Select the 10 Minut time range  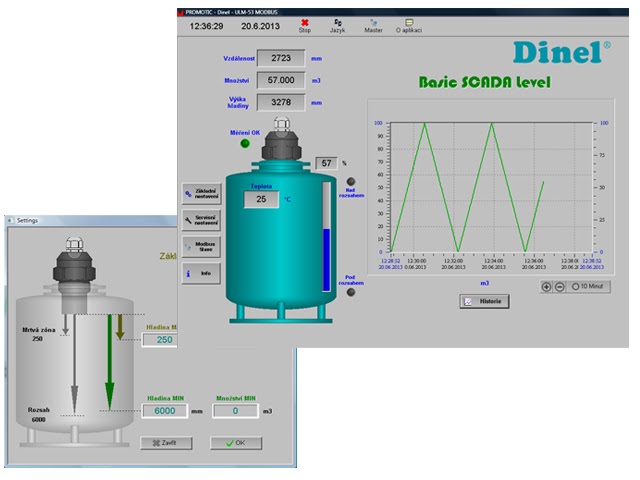click(x=587, y=287)
